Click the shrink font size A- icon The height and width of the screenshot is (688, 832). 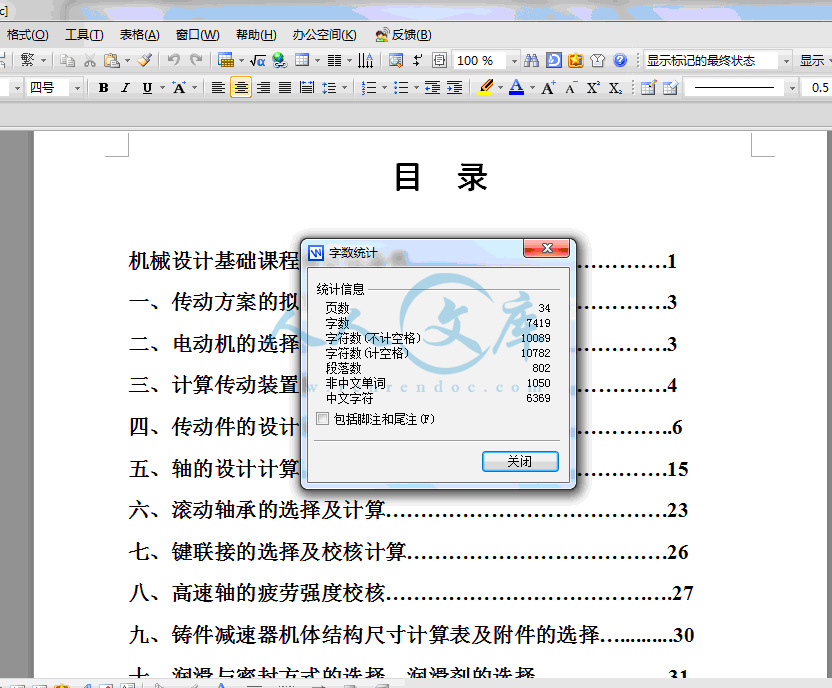[x=571, y=88]
